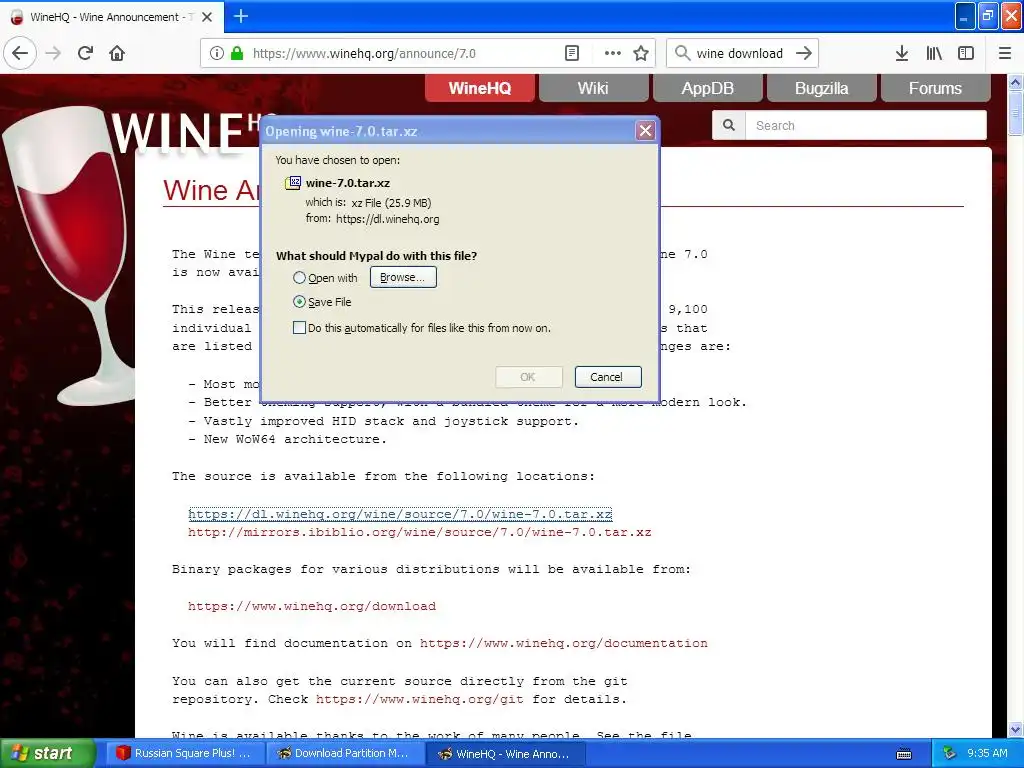1024x768 pixels.
Task: Open the browser home page
Action: tap(117, 53)
